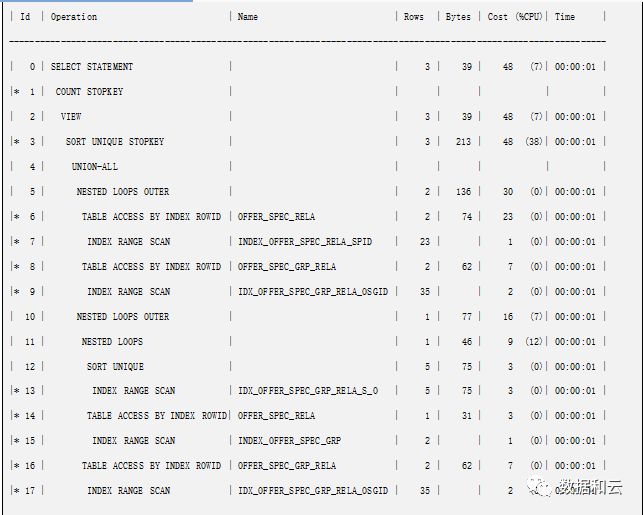
Task: Click Id number "4" for UNION-ALL
Action: 32,167
